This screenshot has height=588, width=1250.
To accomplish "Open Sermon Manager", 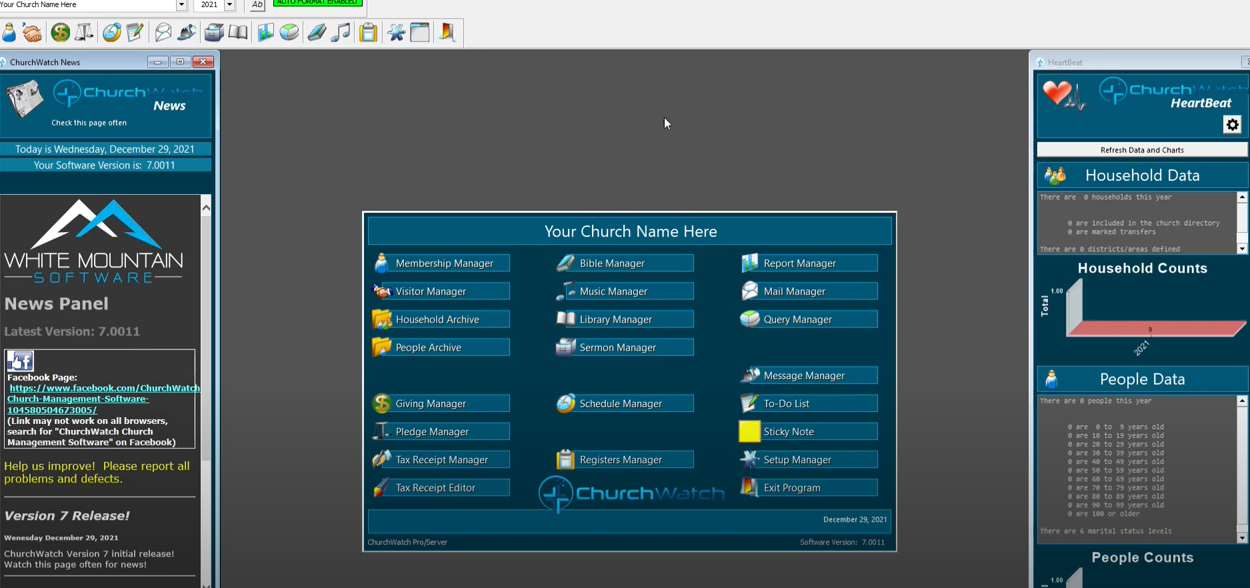I will (624, 347).
